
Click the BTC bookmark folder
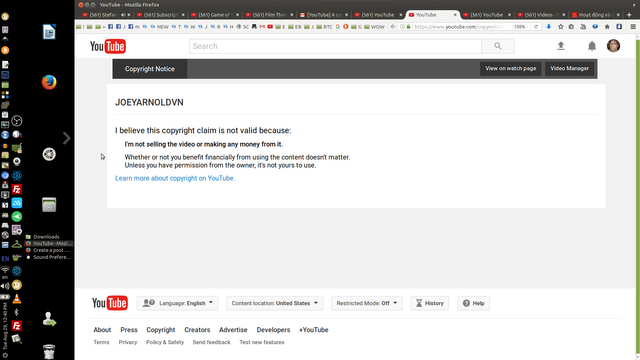click(x=325, y=27)
